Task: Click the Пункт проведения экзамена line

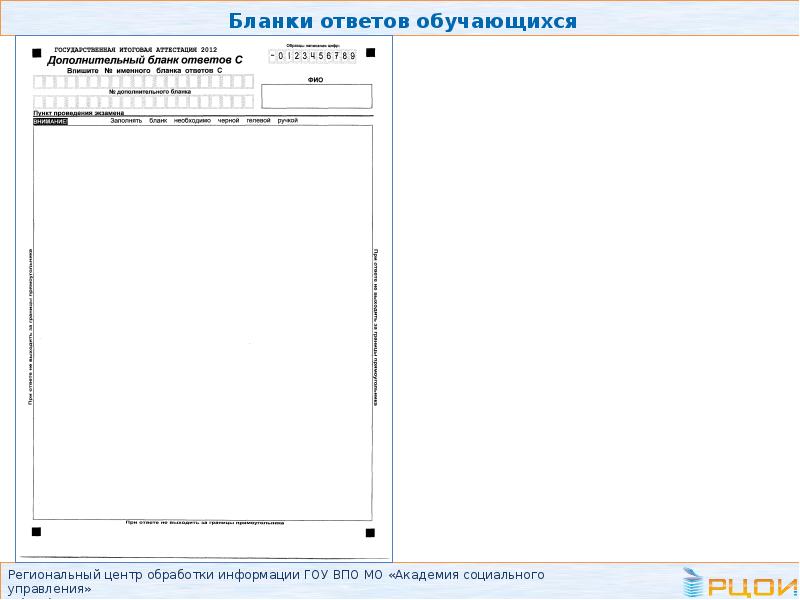Action: tap(78, 114)
